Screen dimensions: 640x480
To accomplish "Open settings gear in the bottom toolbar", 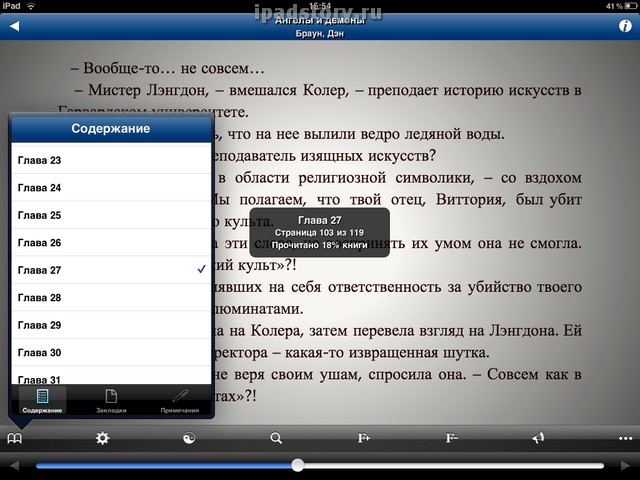I will [102, 438].
